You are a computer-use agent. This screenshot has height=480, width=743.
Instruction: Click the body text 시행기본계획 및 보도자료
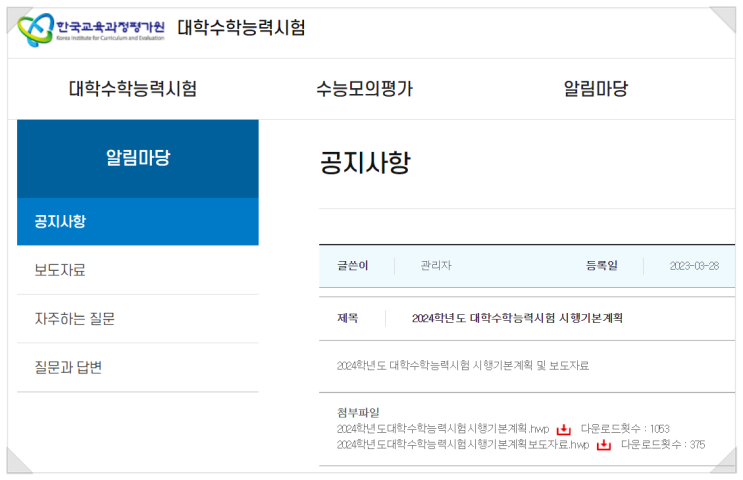tap(462, 365)
